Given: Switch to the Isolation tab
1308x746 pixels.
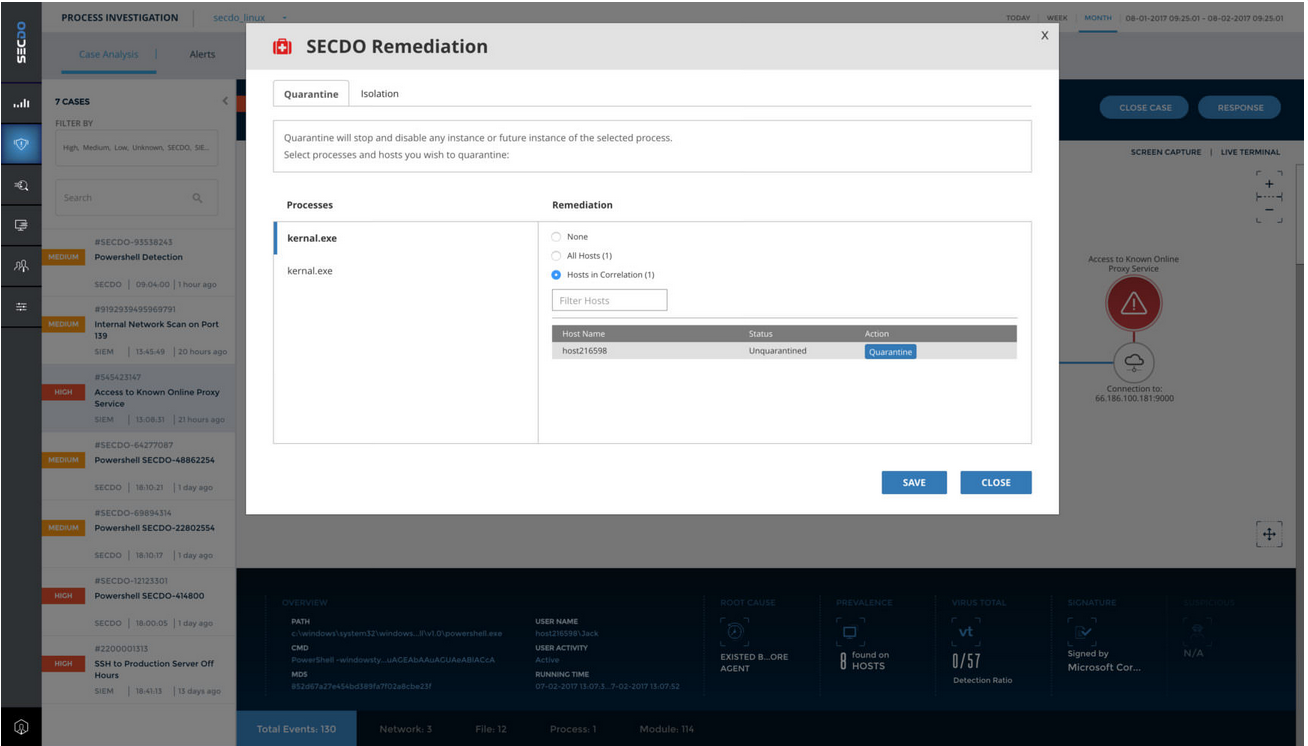Looking at the screenshot, I should [x=380, y=94].
